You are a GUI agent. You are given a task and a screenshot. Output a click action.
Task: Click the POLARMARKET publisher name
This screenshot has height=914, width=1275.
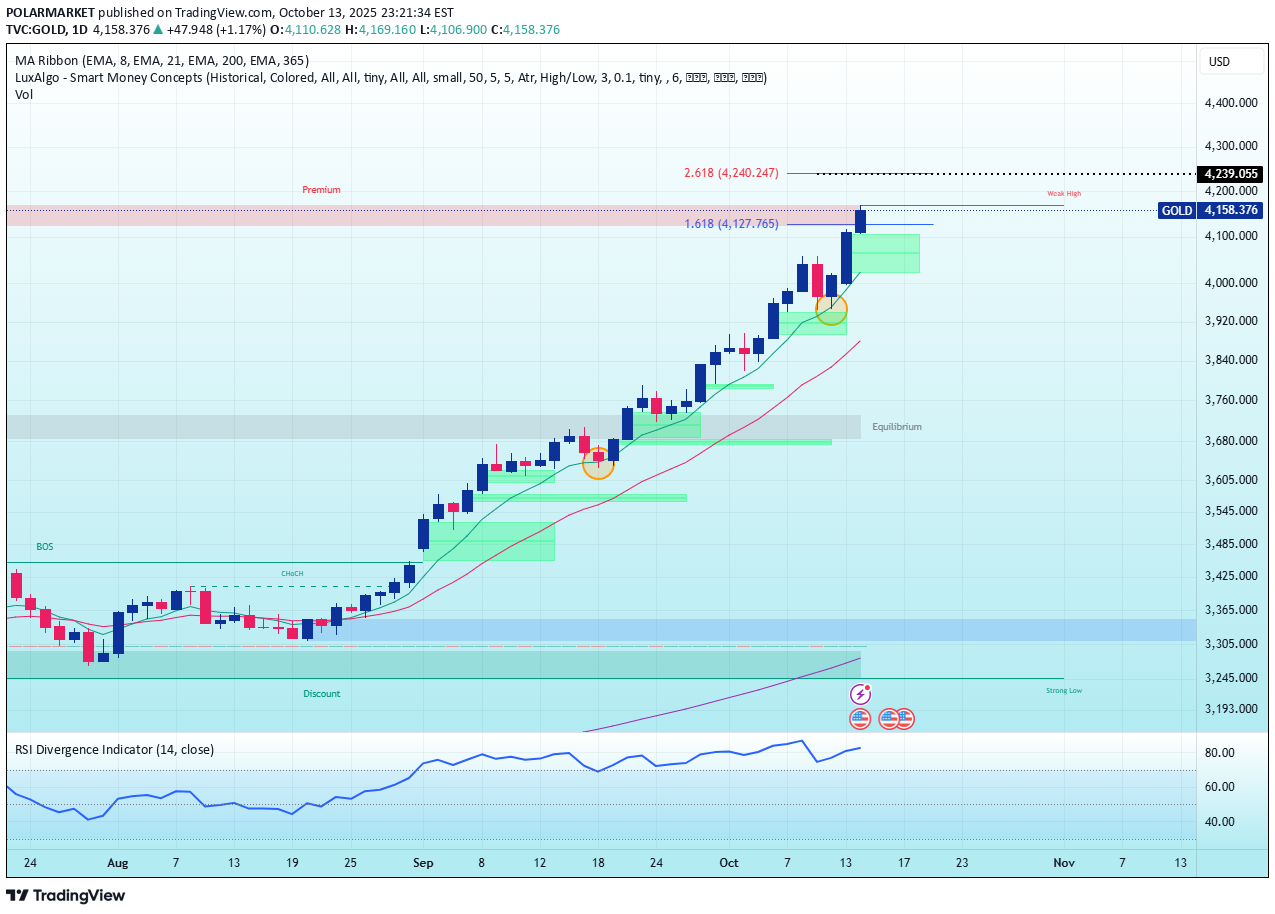pyautogui.click(x=52, y=13)
